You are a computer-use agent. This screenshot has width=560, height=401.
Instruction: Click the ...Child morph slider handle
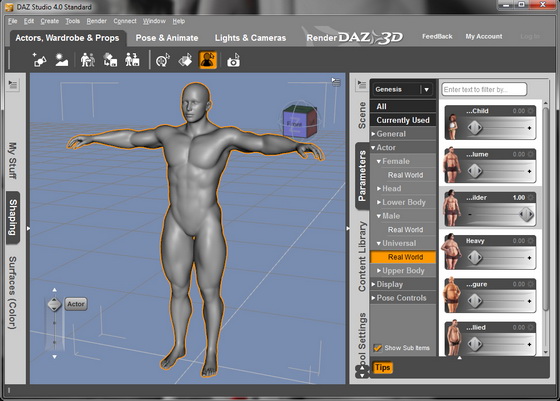point(475,127)
